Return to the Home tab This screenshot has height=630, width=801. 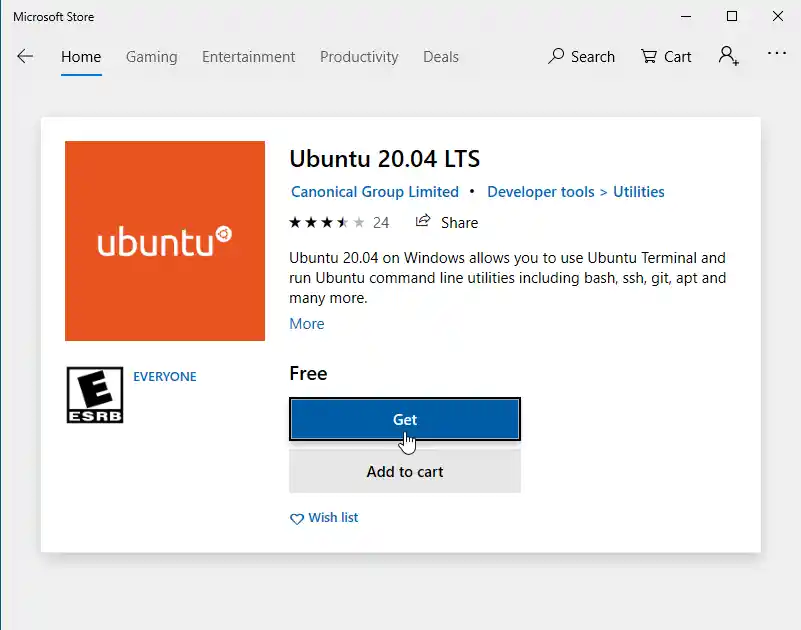click(81, 57)
